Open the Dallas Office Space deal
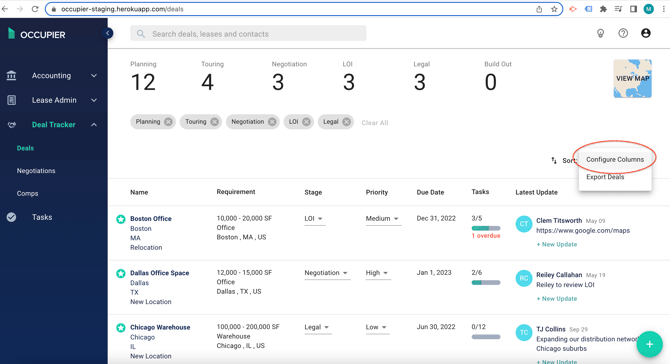670x364 pixels. pyautogui.click(x=159, y=273)
